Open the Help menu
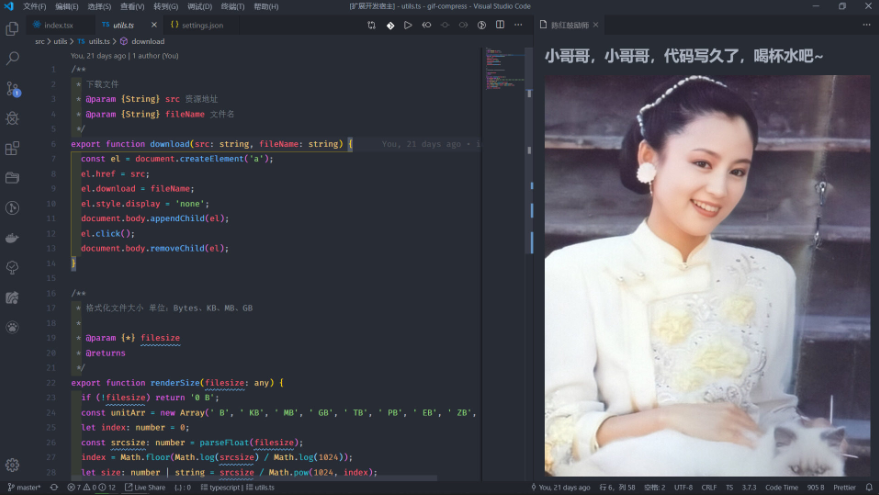Screen dimensions: 879x495 point(266,7)
